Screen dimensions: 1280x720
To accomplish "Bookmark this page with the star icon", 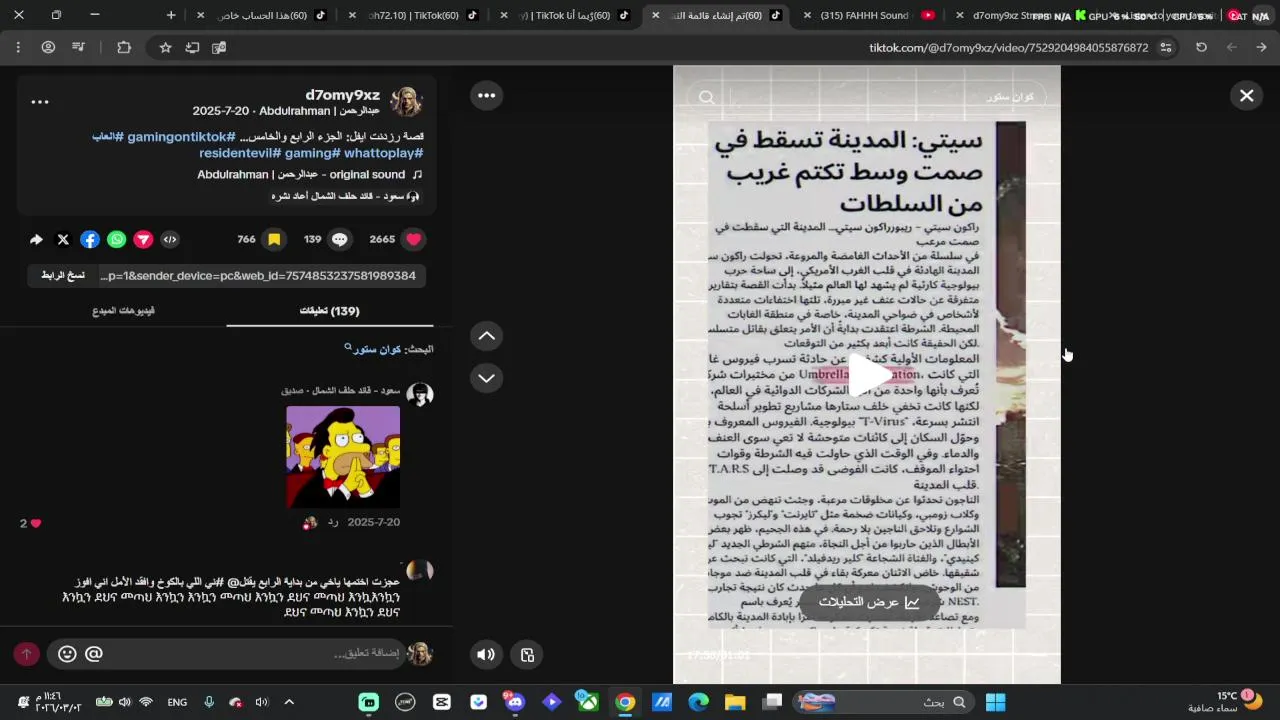I will coord(165,47).
